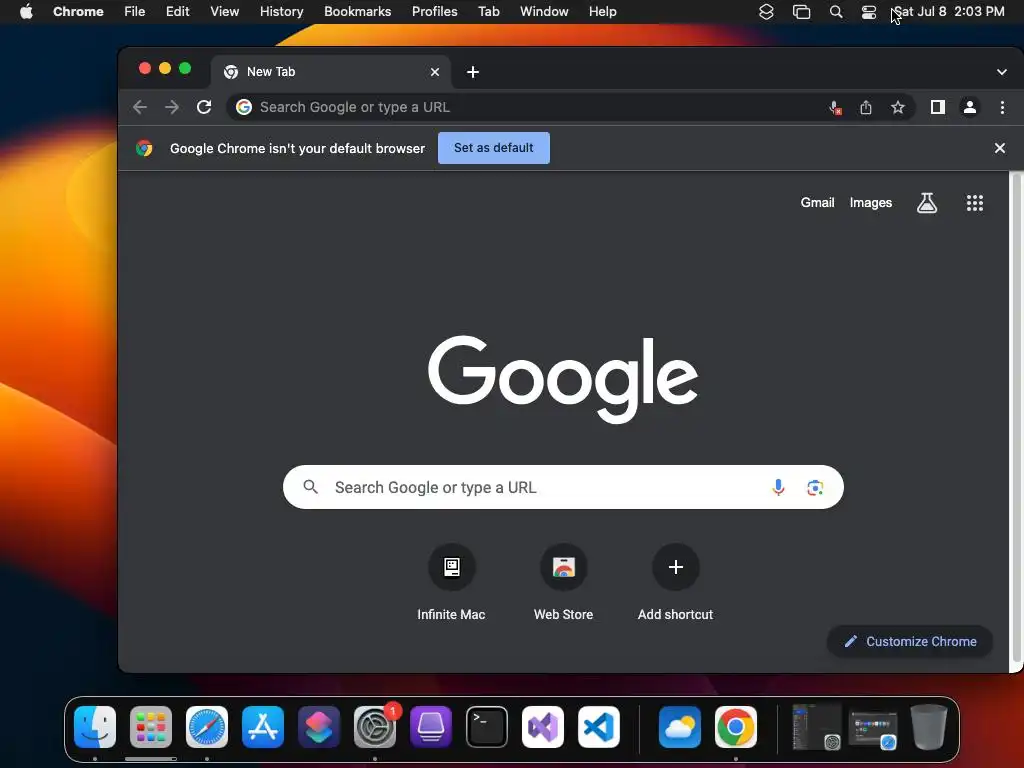Search by image with Google Lens
1024x768 pixels.
point(815,488)
